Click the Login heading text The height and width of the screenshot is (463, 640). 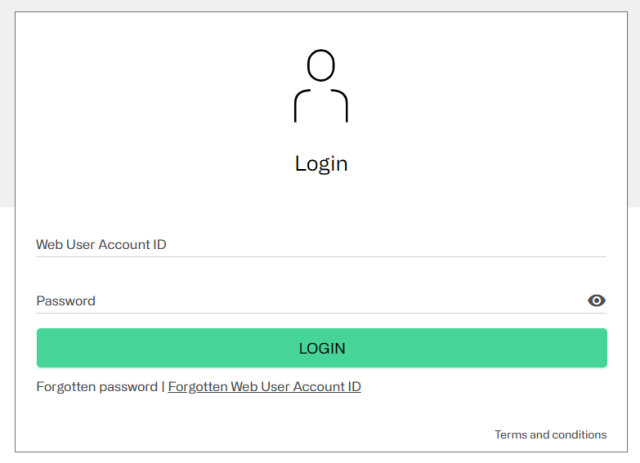point(321,163)
